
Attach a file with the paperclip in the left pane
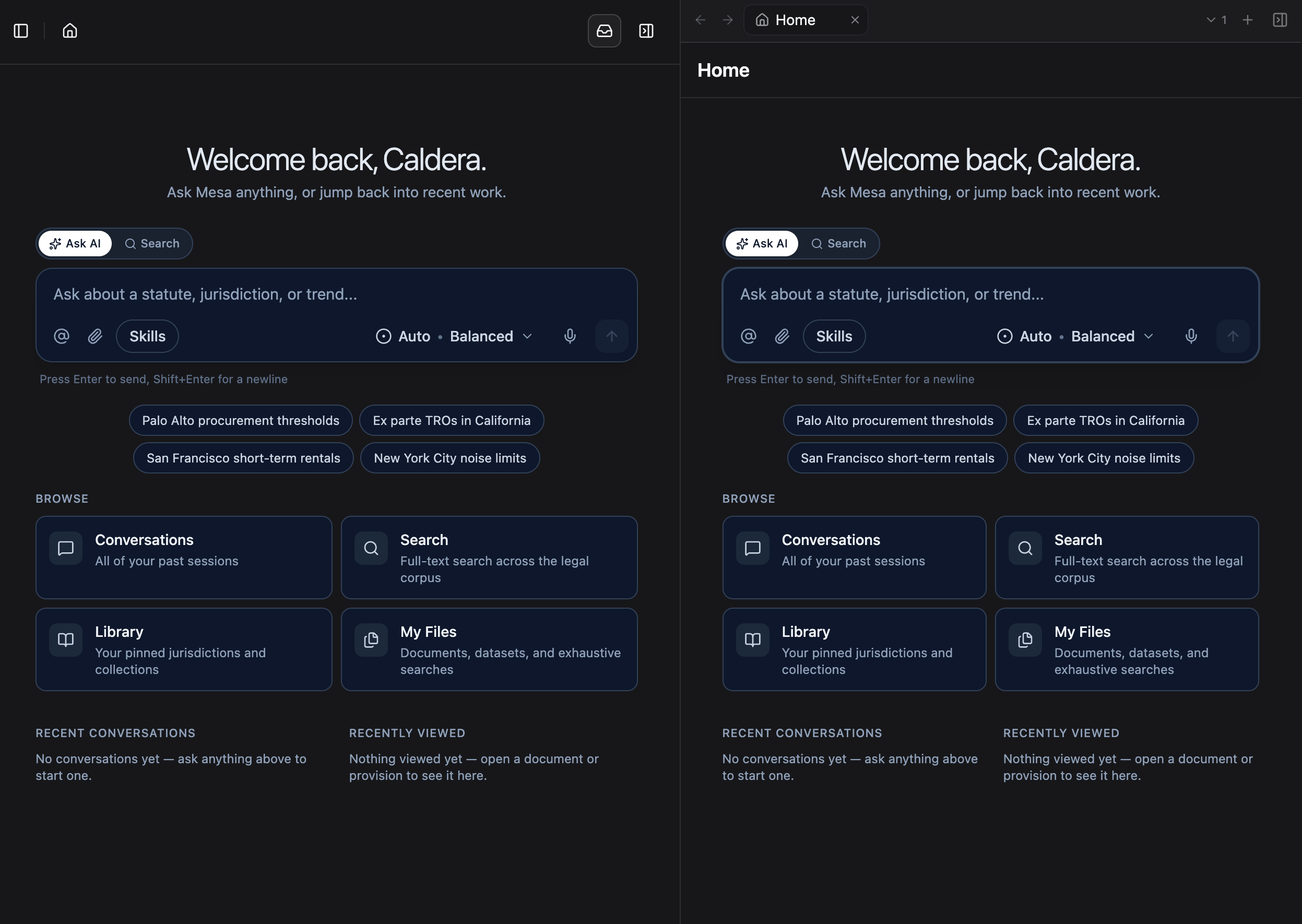[x=95, y=336]
